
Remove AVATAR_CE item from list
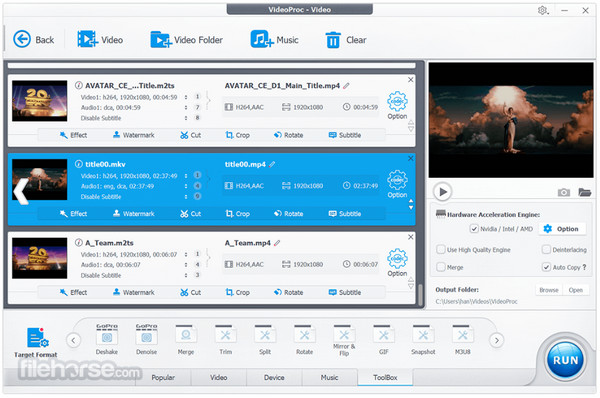pyautogui.click(x=411, y=80)
